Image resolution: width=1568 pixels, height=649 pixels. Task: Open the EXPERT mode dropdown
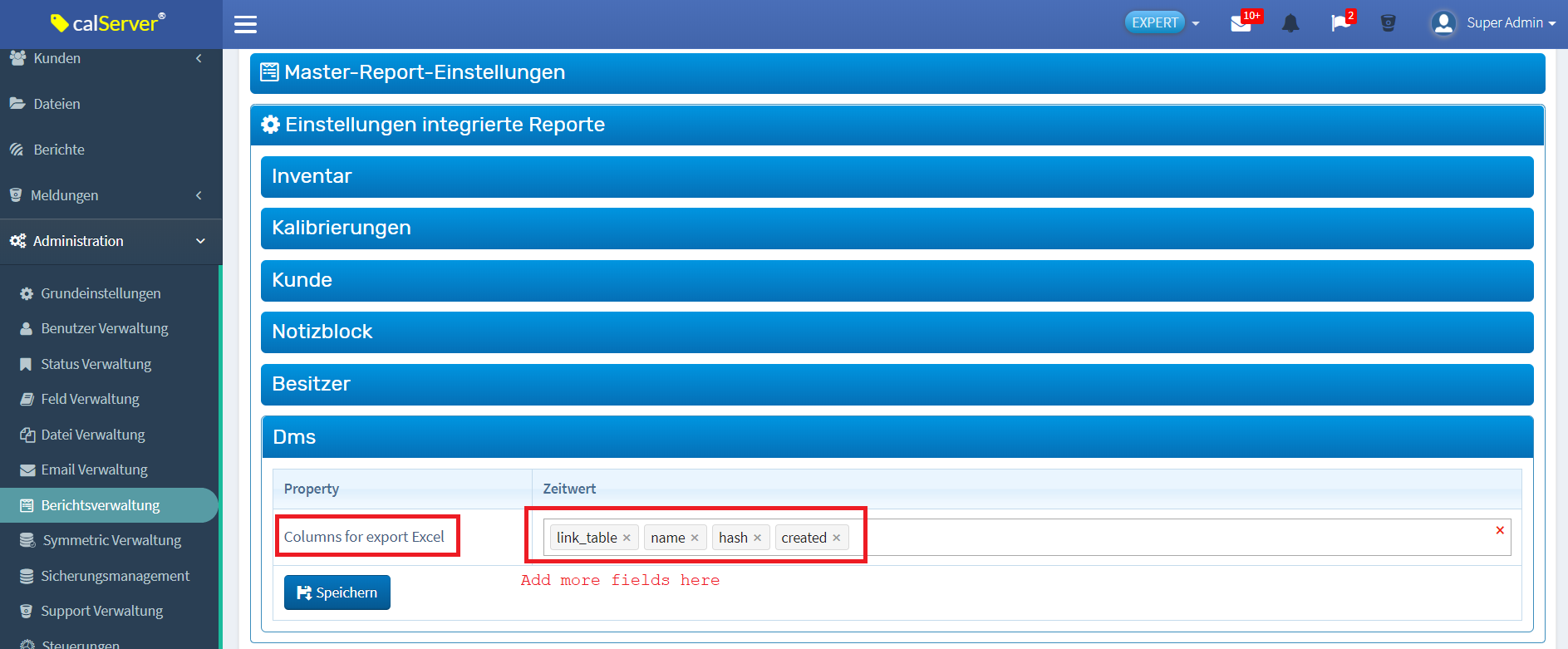tap(1162, 22)
